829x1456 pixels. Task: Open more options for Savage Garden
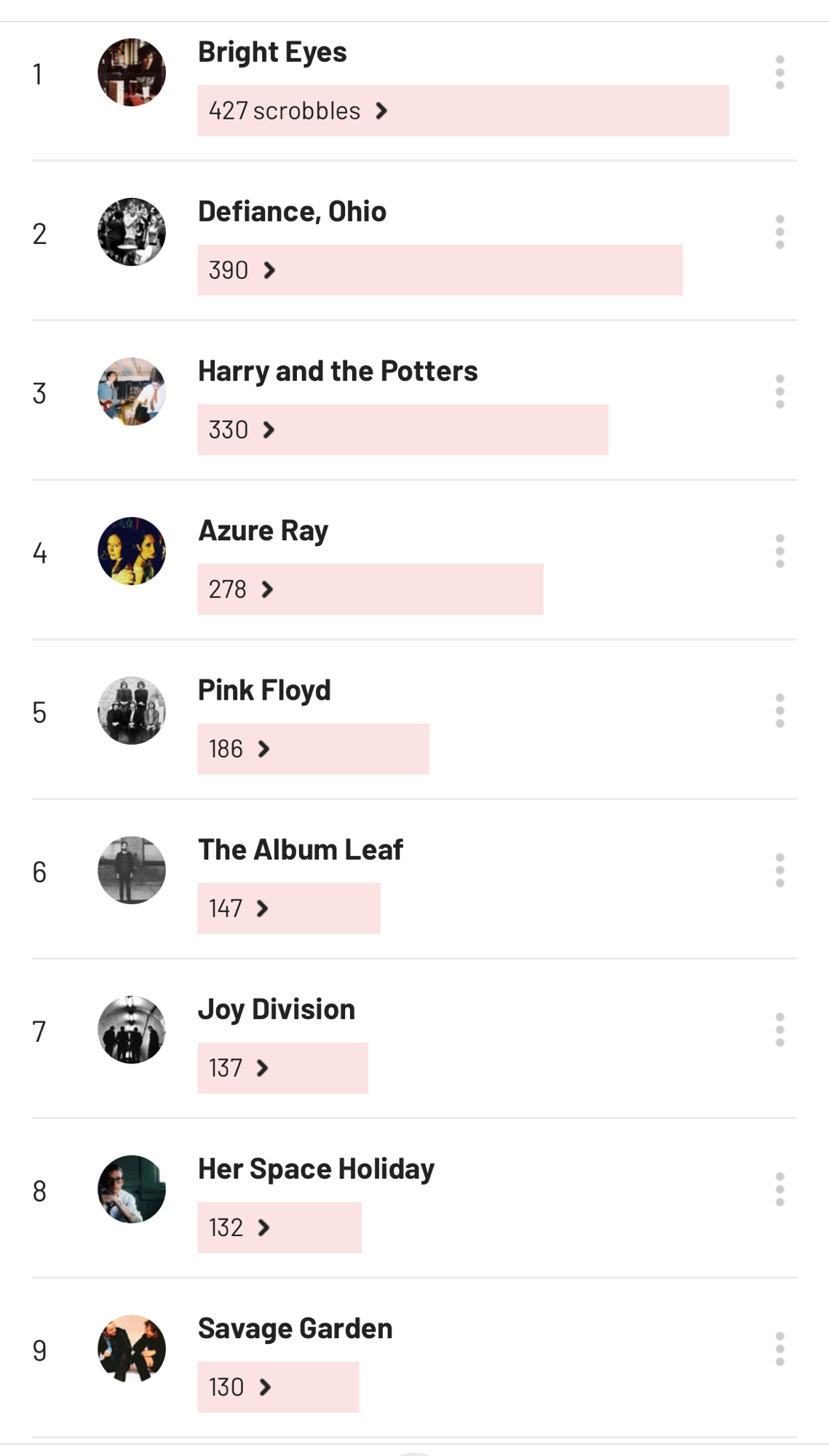coord(780,1349)
